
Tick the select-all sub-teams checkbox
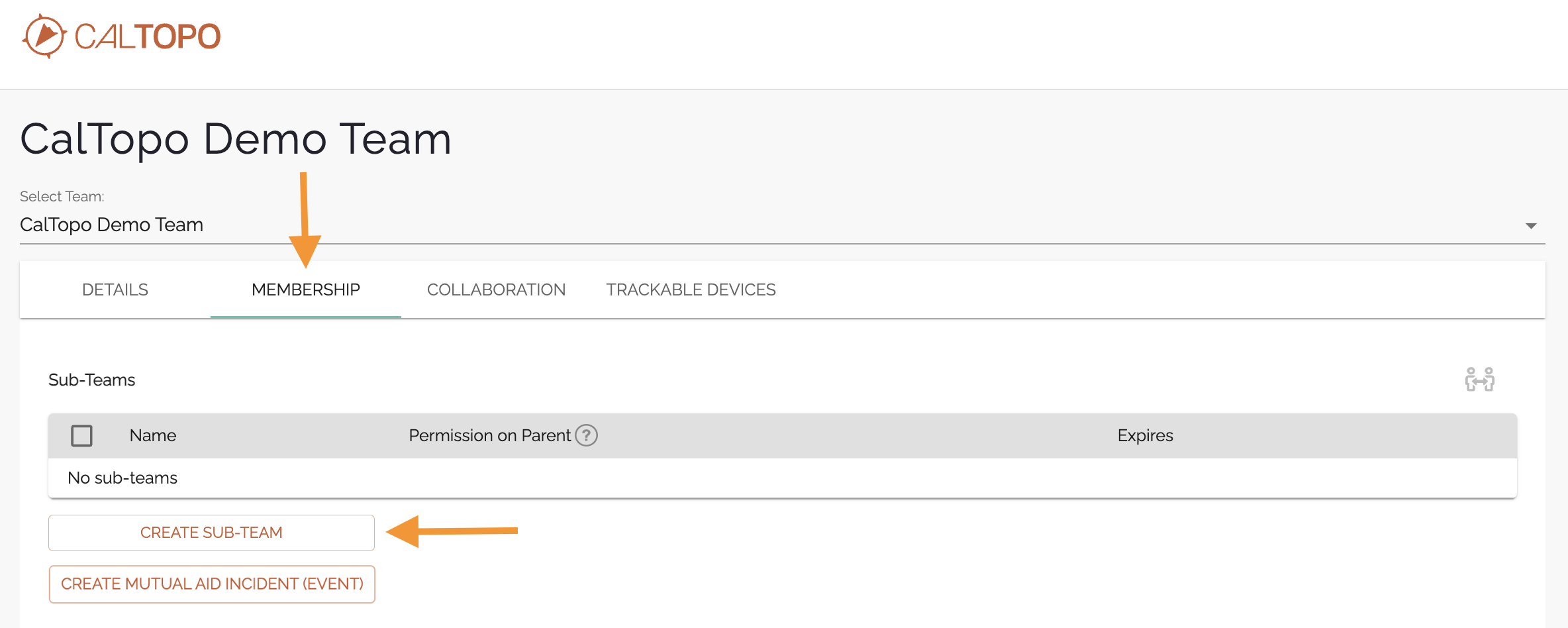pos(81,436)
